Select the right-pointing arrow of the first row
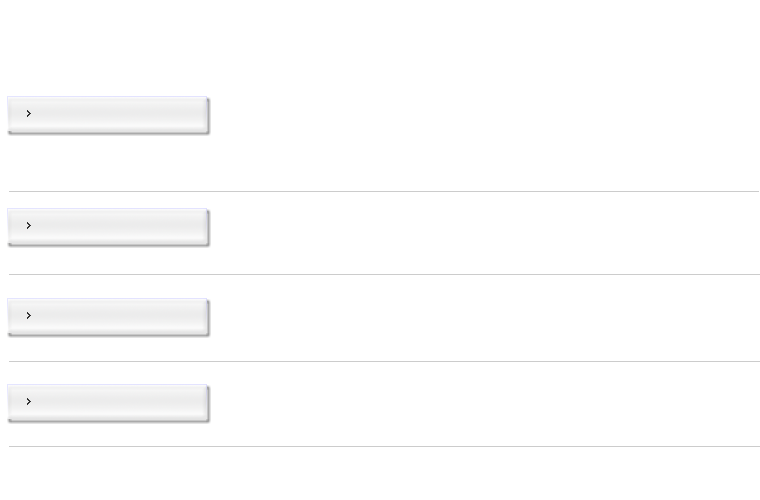This screenshot has width=760, height=500. point(29,113)
